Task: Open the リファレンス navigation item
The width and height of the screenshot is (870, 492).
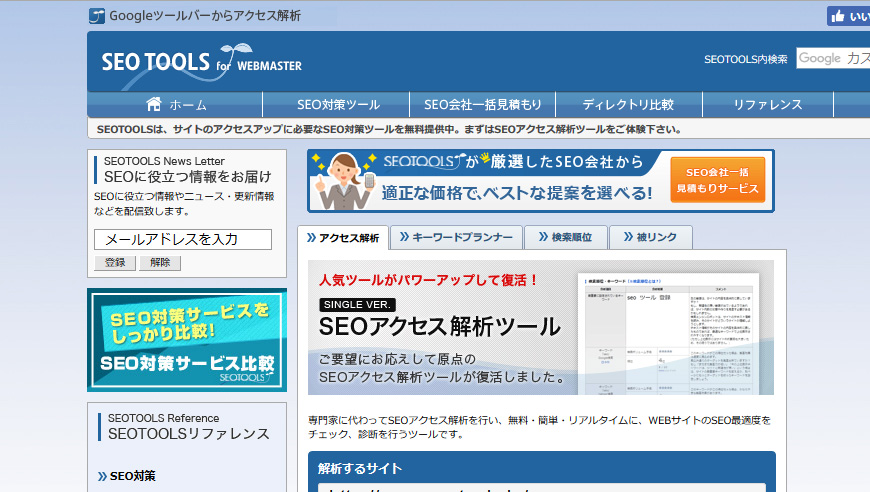Action: (767, 105)
